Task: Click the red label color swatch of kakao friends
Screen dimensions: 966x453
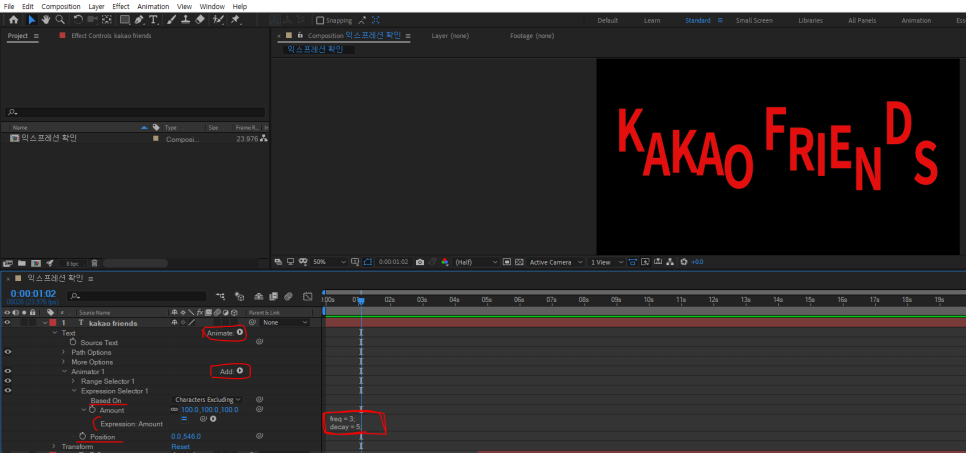Action: (x=52, y=322)
